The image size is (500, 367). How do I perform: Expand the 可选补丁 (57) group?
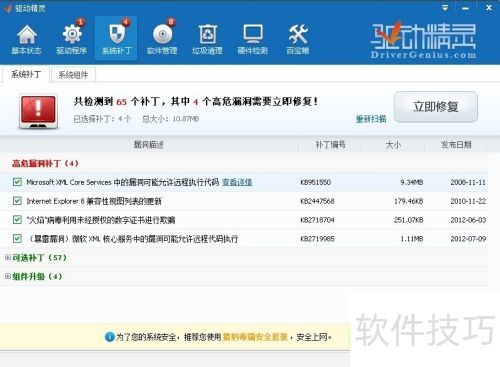point(8,257)
